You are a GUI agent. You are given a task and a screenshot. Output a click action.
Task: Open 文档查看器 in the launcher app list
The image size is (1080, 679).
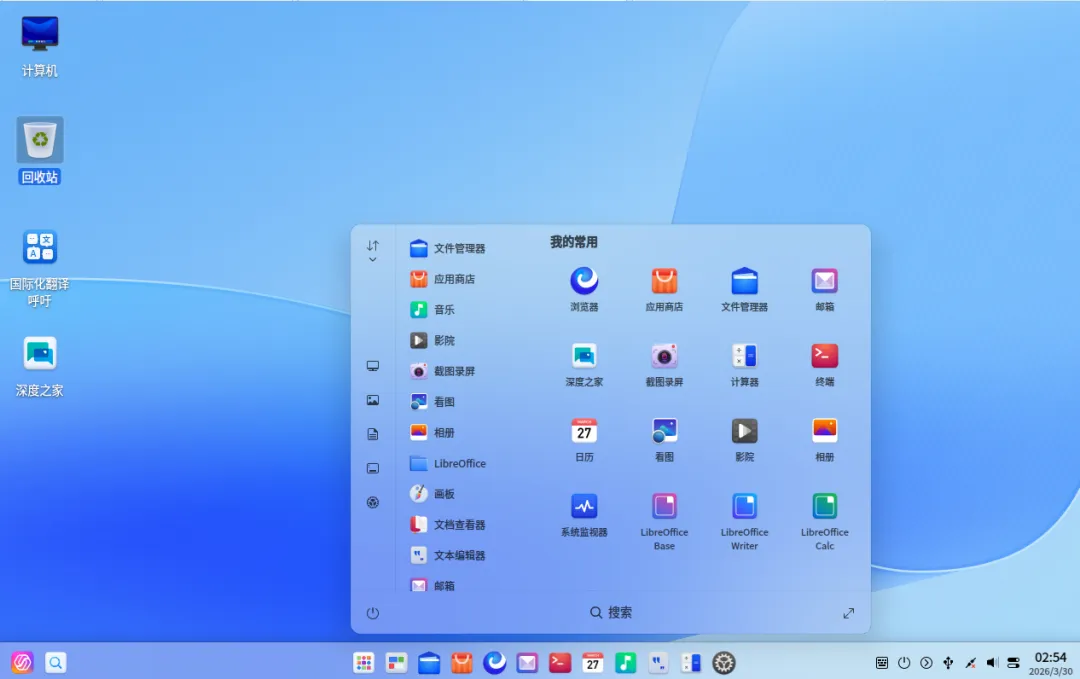(x=448, y=524)
